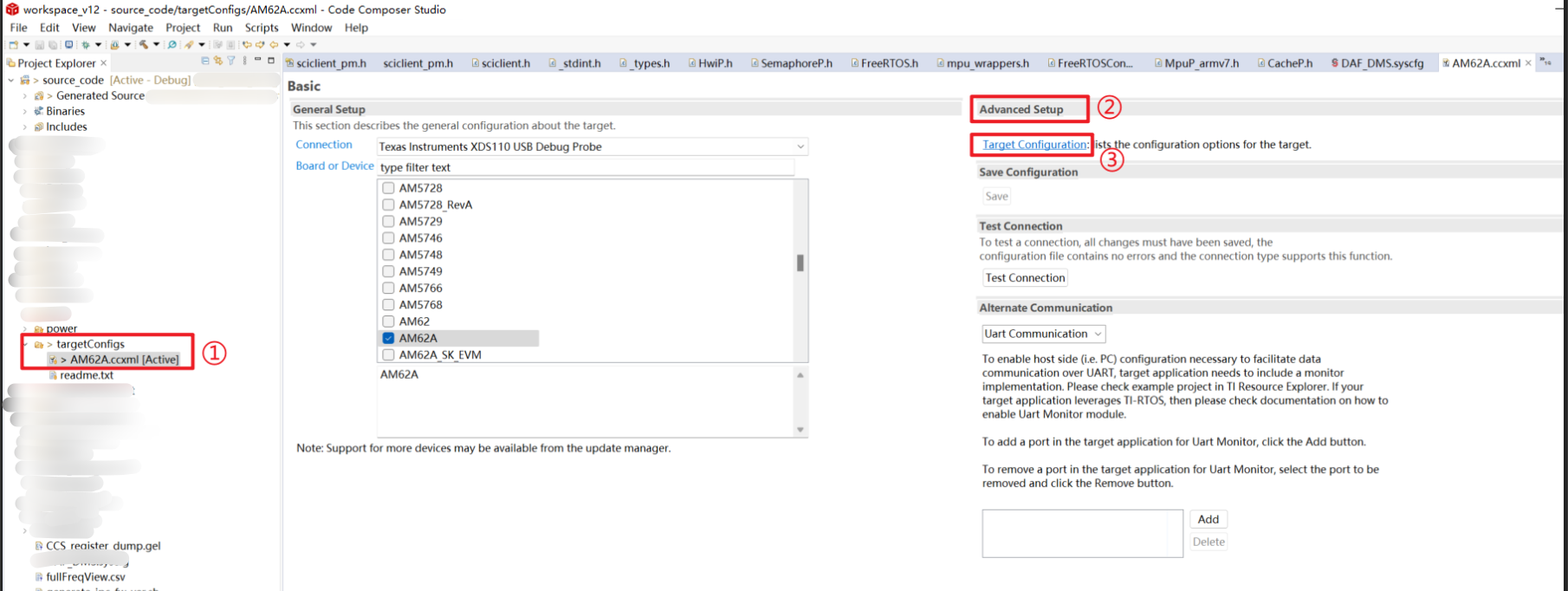This screenshot has height=591, width=1568.
Task: Maximize the Project Explorer panel
Action: 271,61
